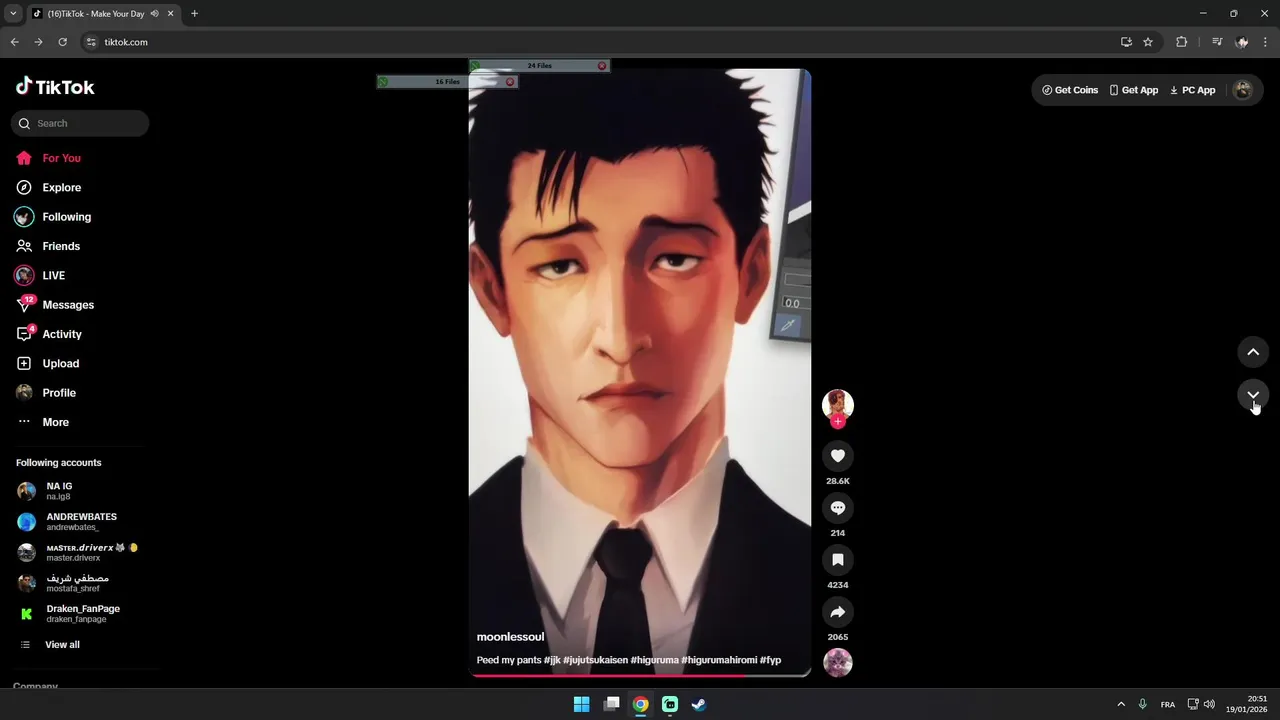Open a new Chrome tab
Image resolution: width=1280 pixels, height=720 pixels.
coord(194,14)
